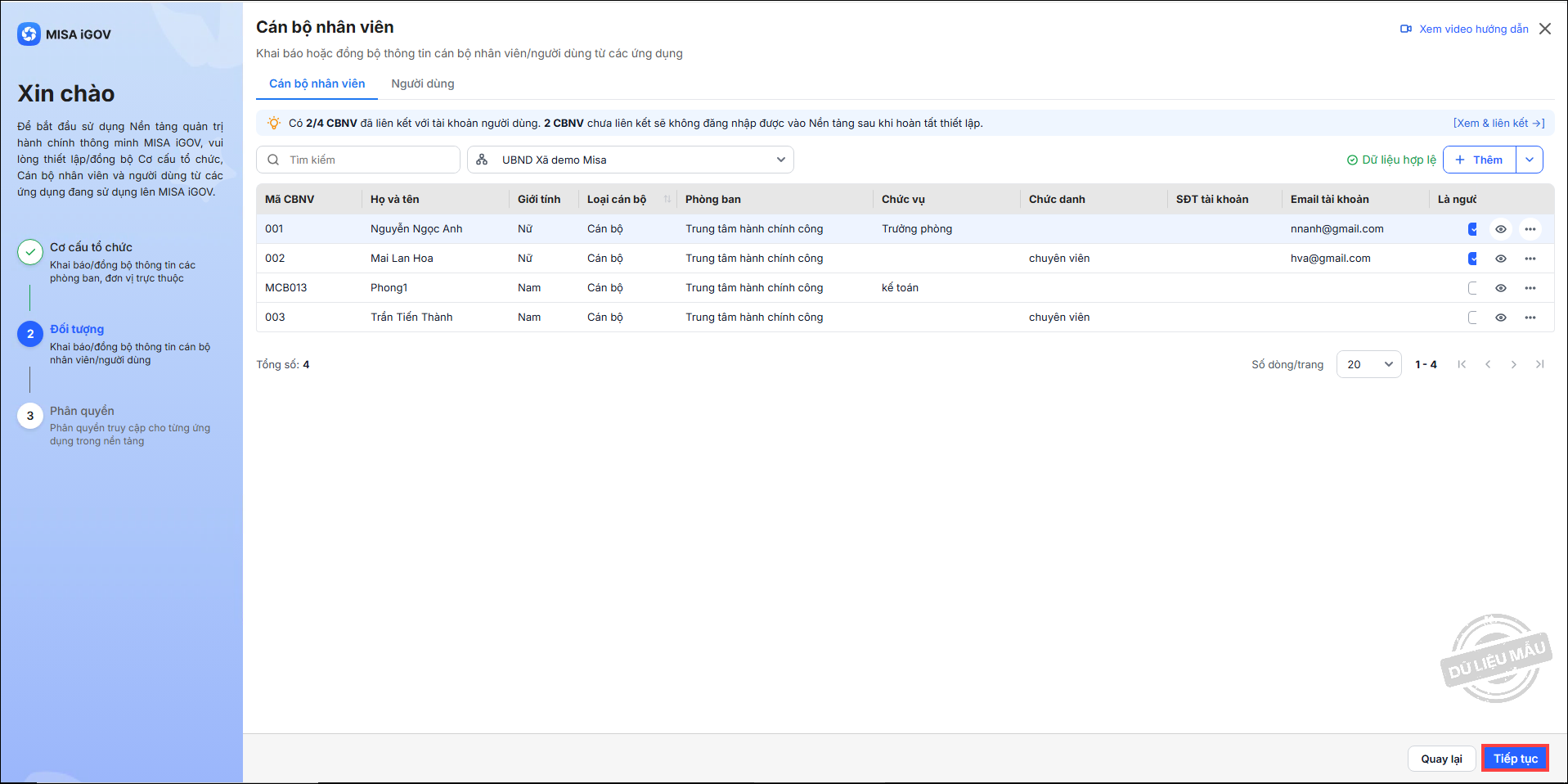Click the Dữ liệu hợp lệ status label
The image size is (1568, 784).
(x=1399, y=160)
